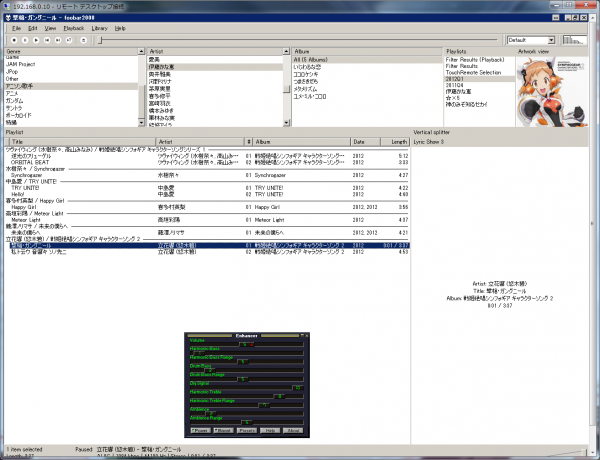Click the foobar2000 title bar app icon
The width and height of the screenshot is (600, 460).
pos(6,17)
